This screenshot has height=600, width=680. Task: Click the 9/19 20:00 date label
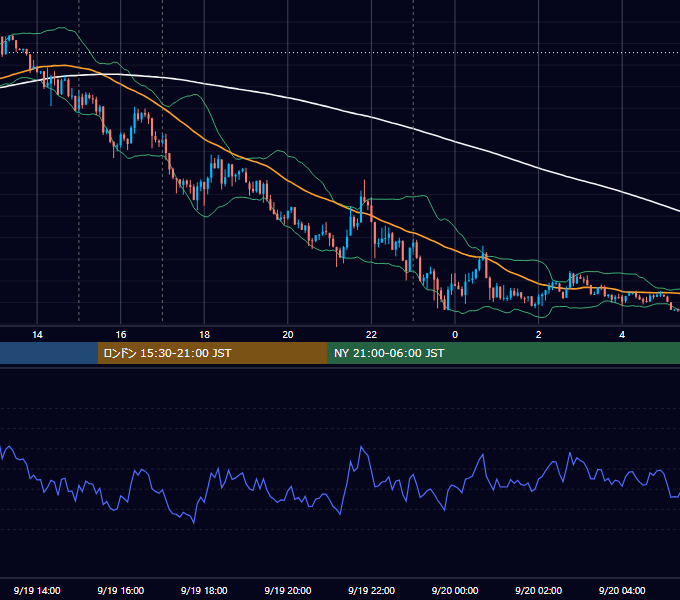[288, 590]
